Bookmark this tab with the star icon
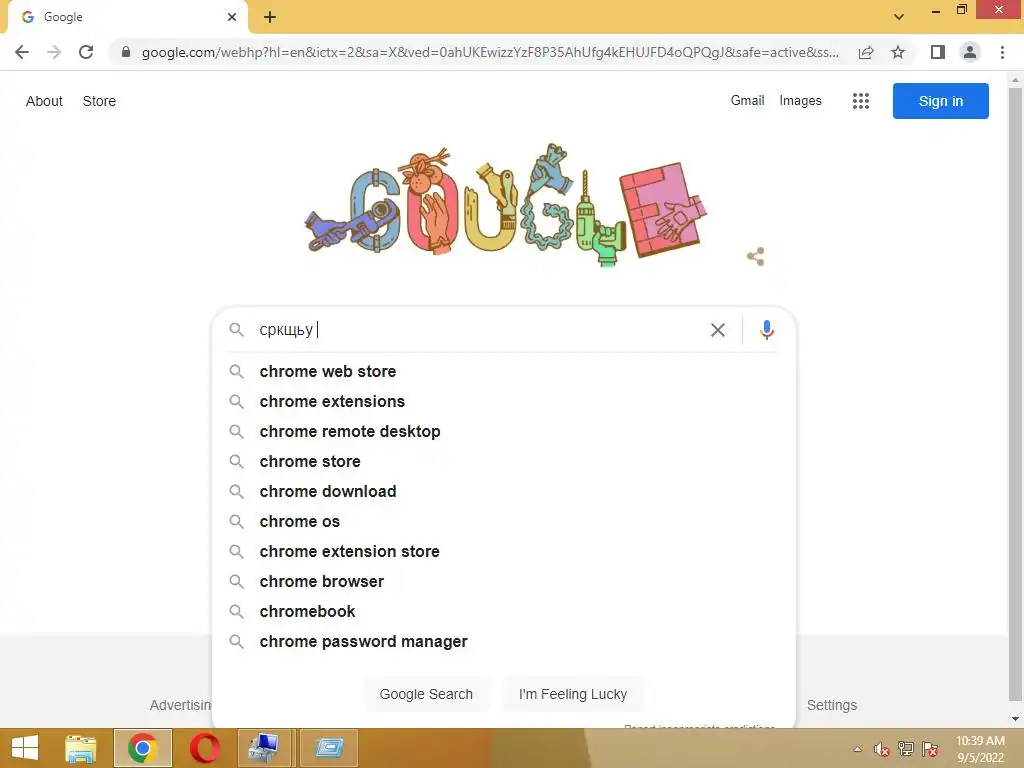This screenshot has height=768, width=1024. [898, 52]
